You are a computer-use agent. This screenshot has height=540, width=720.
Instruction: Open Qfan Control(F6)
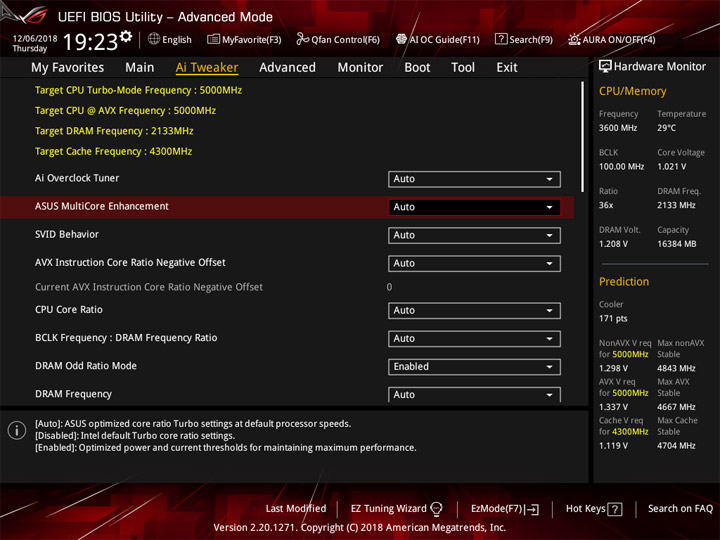coord(338,39)
